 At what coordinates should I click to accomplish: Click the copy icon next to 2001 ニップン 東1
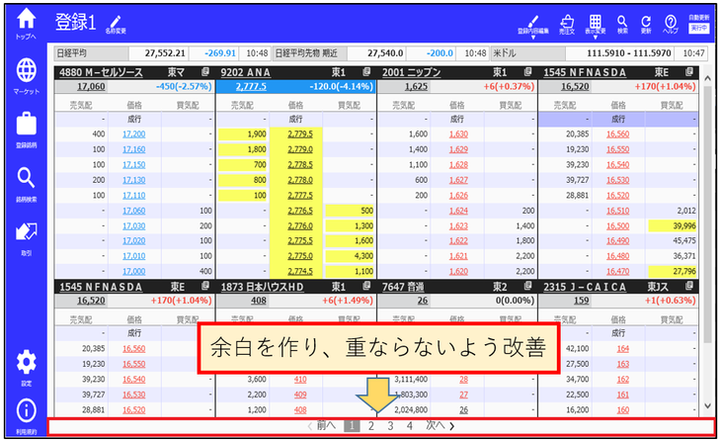pyautogui.click(x=528, y=71)
